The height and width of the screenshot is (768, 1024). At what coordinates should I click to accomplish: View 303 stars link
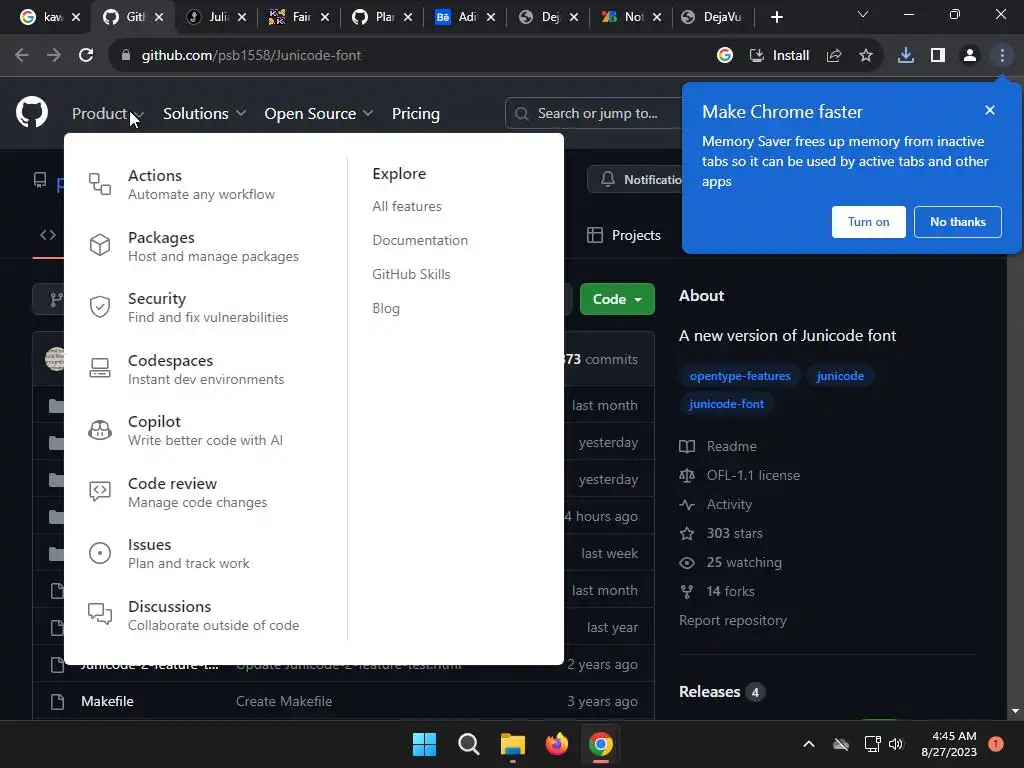coord(720,534)
